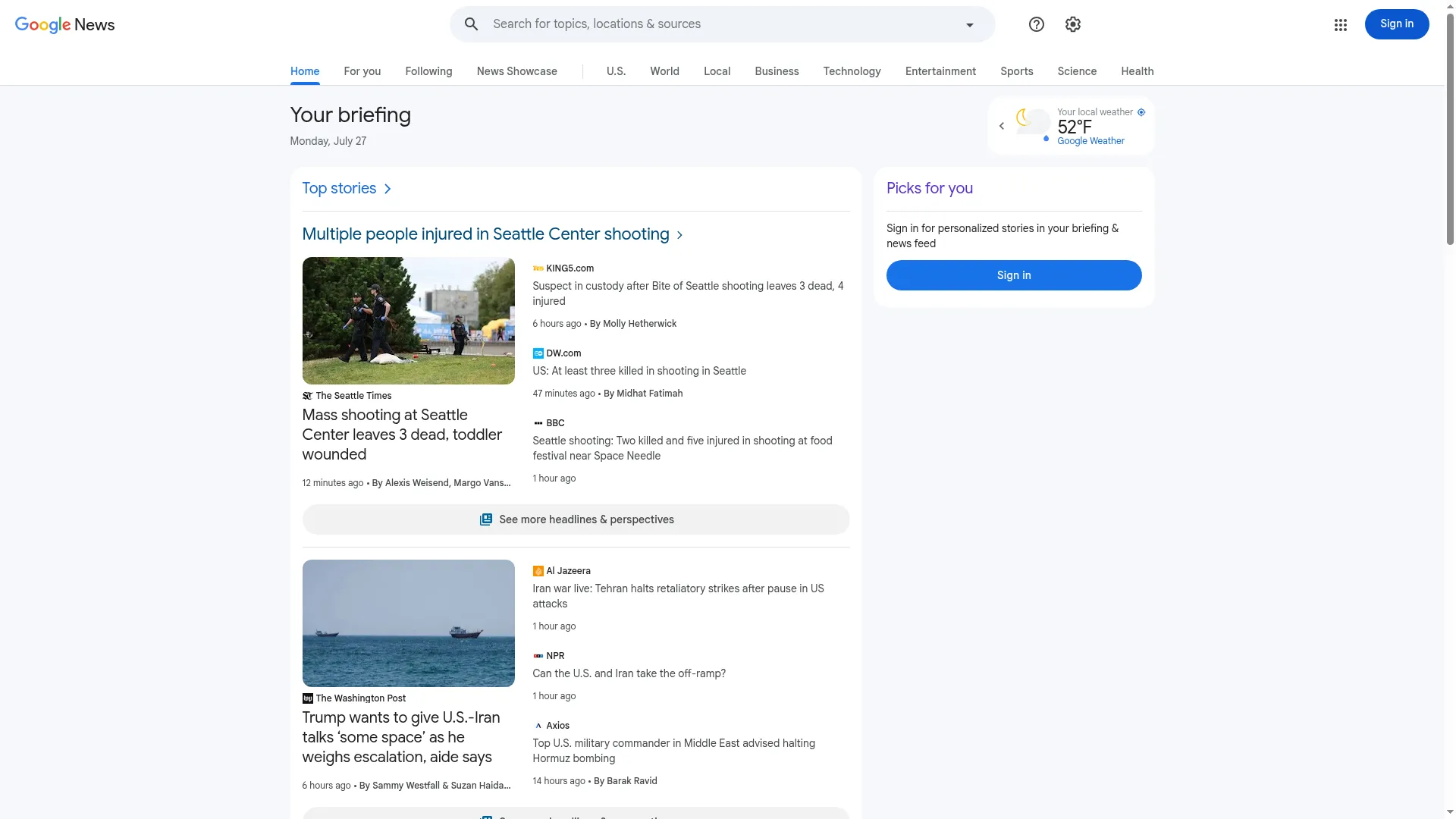Click the 52°F temperature reading

tap(1075, 127)
